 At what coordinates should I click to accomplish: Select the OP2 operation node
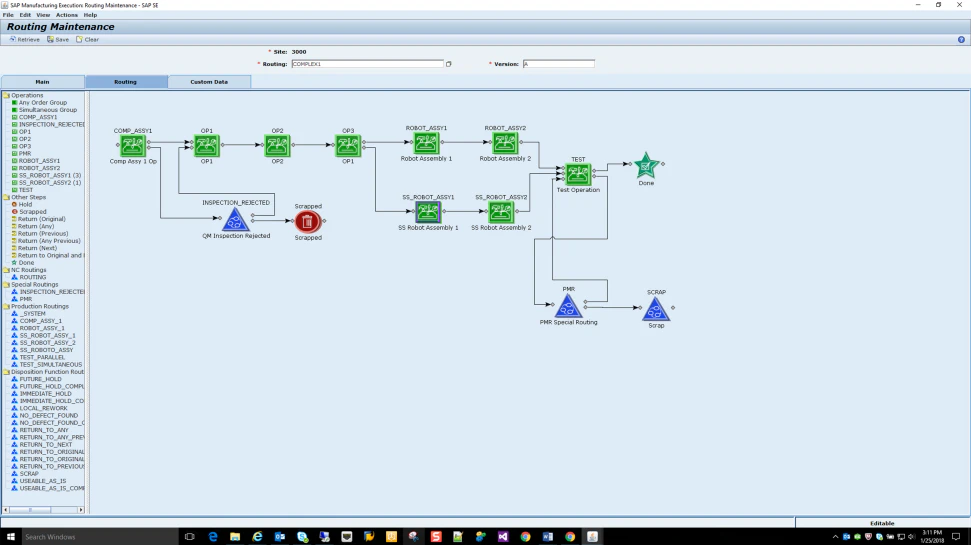click(277, 146)
